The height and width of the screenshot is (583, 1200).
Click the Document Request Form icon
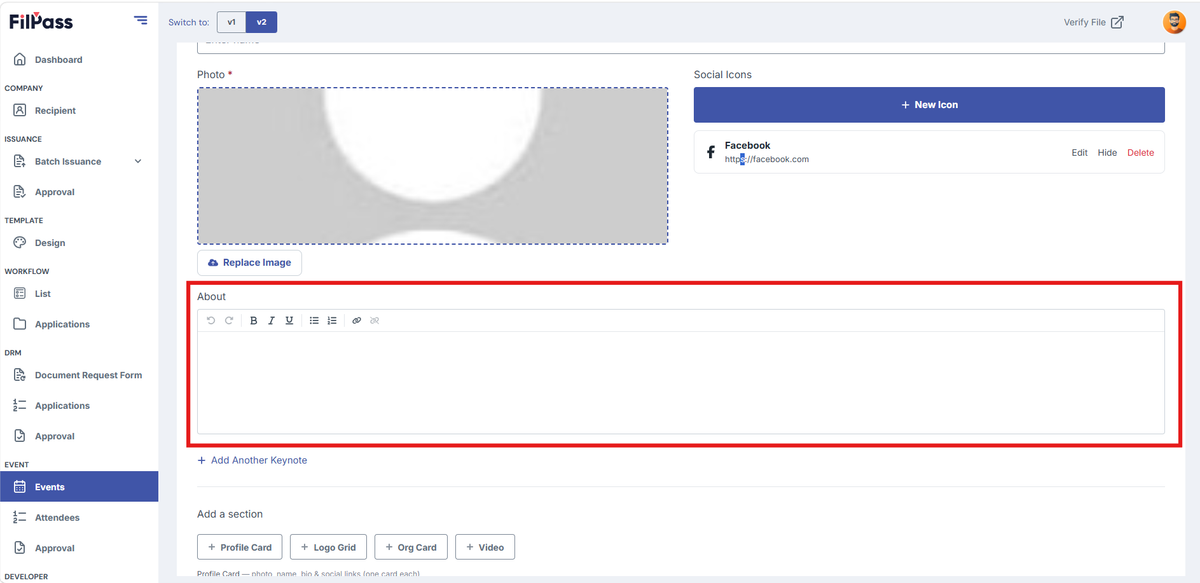click(20, 375)
